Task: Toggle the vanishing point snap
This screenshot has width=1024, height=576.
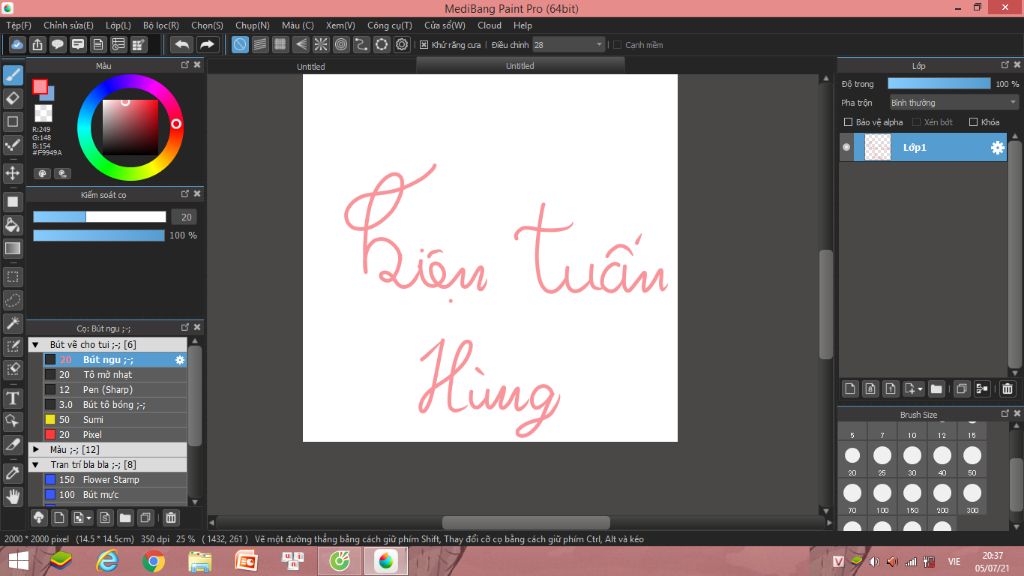Action: pyautogui.click(x=300, y=44)
